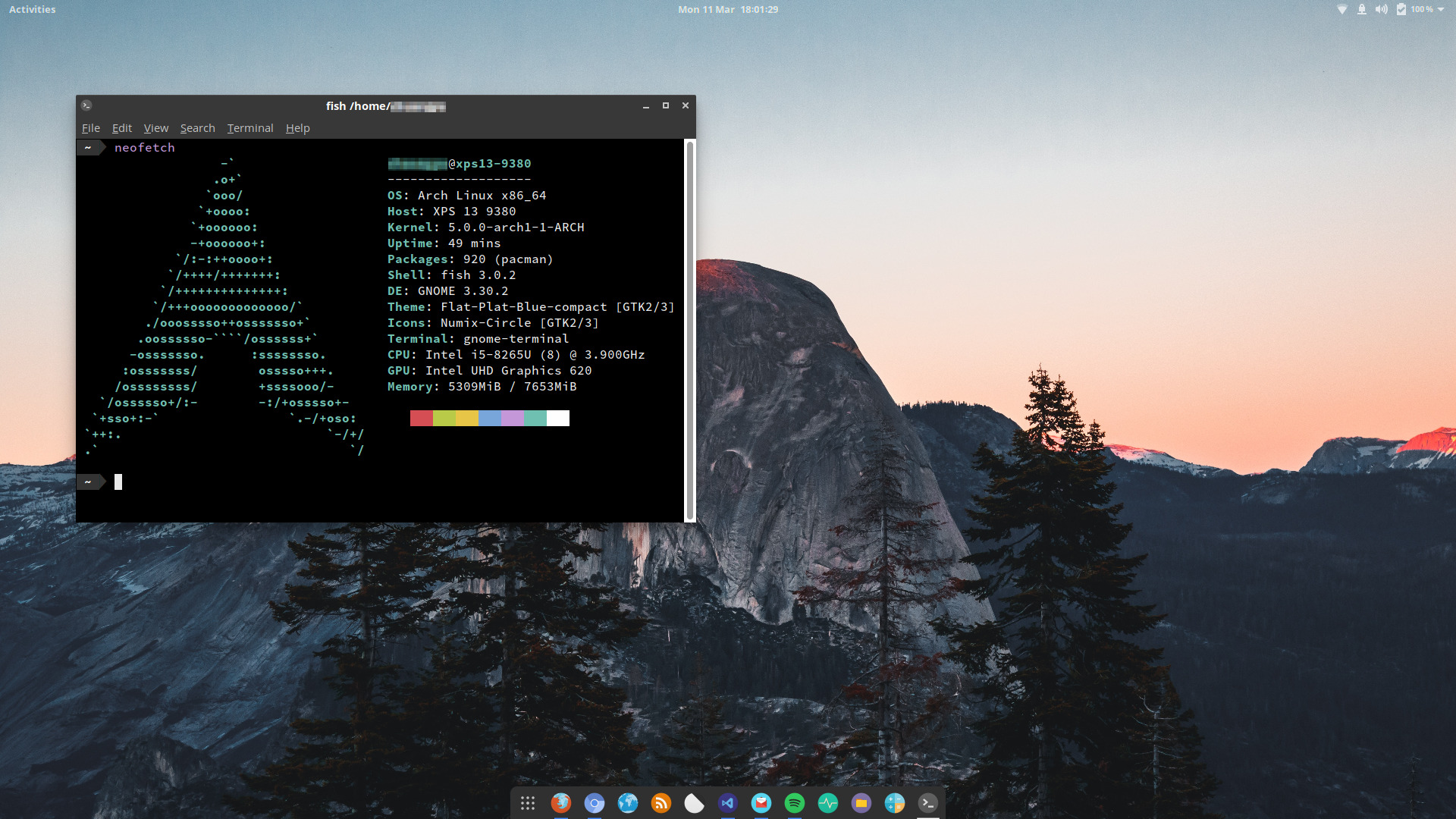Click the green neofetch color block

tap(444, 419)
